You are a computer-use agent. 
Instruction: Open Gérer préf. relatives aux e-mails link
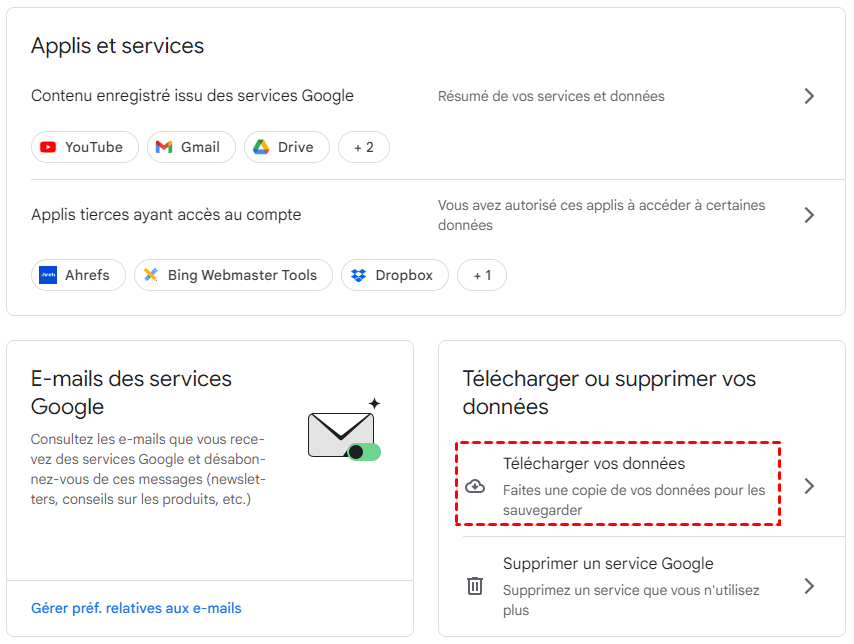[136, 608]
